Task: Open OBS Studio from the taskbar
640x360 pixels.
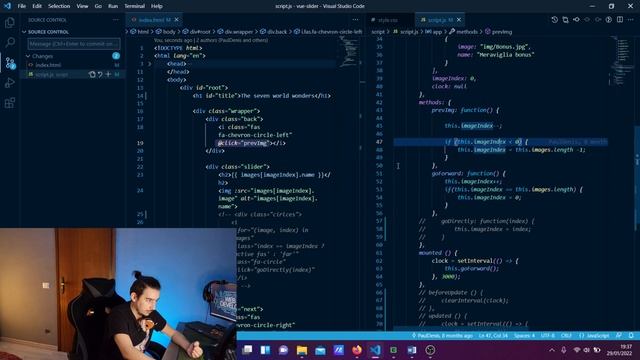Action: [430, 350]
